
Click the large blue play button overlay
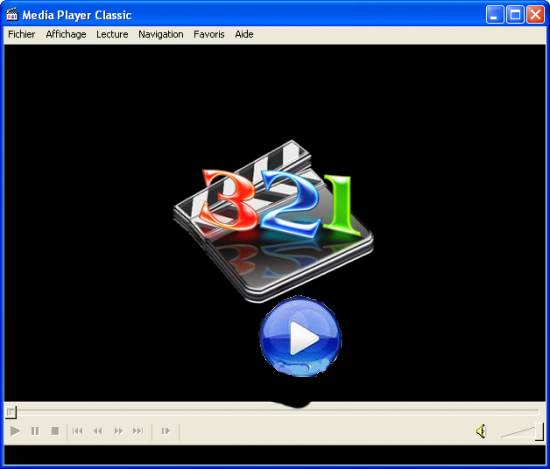(300, 337)
